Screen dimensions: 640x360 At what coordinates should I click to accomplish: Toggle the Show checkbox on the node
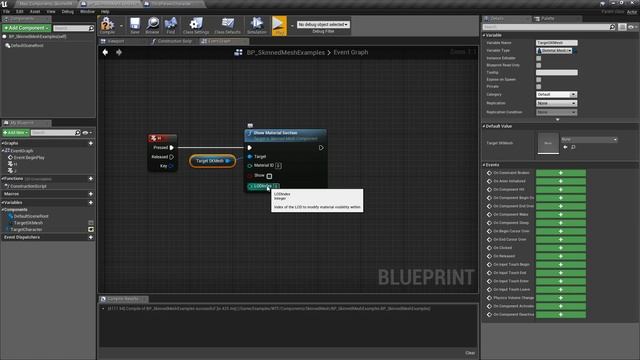point(269,176)
